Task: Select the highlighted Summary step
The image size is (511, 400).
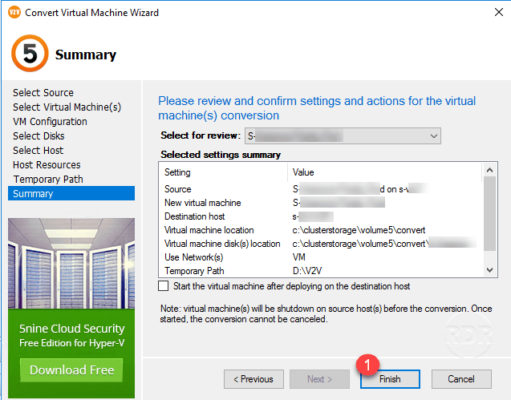Action: [71, 193]
